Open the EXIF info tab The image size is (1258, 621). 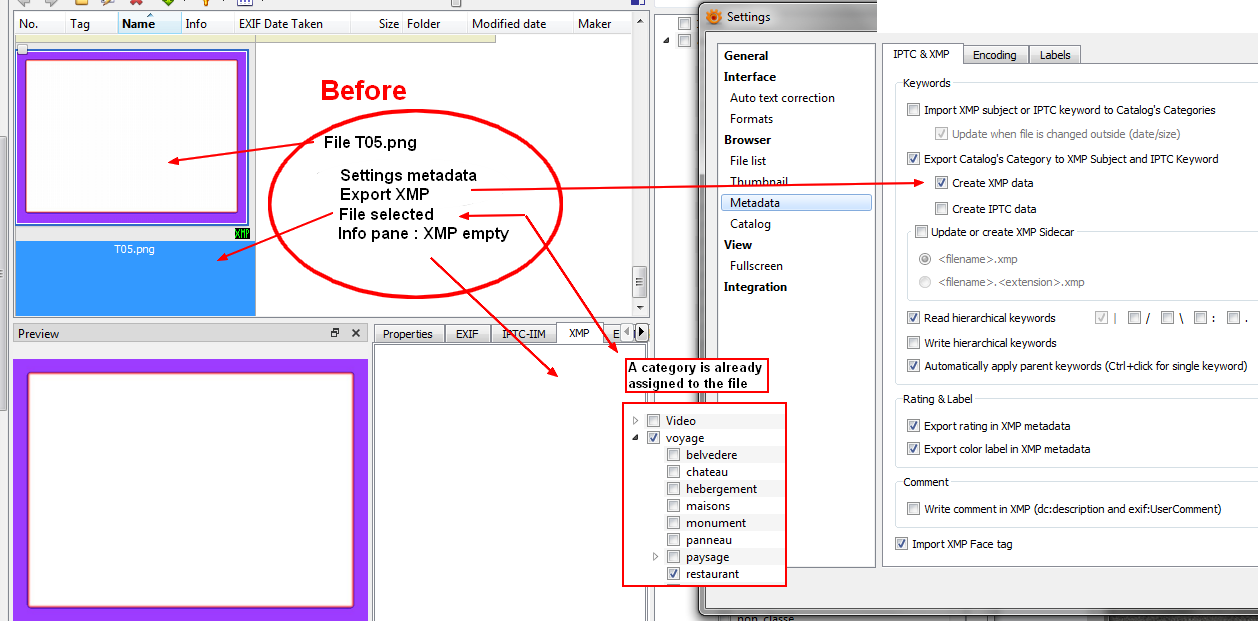[467, 333]
